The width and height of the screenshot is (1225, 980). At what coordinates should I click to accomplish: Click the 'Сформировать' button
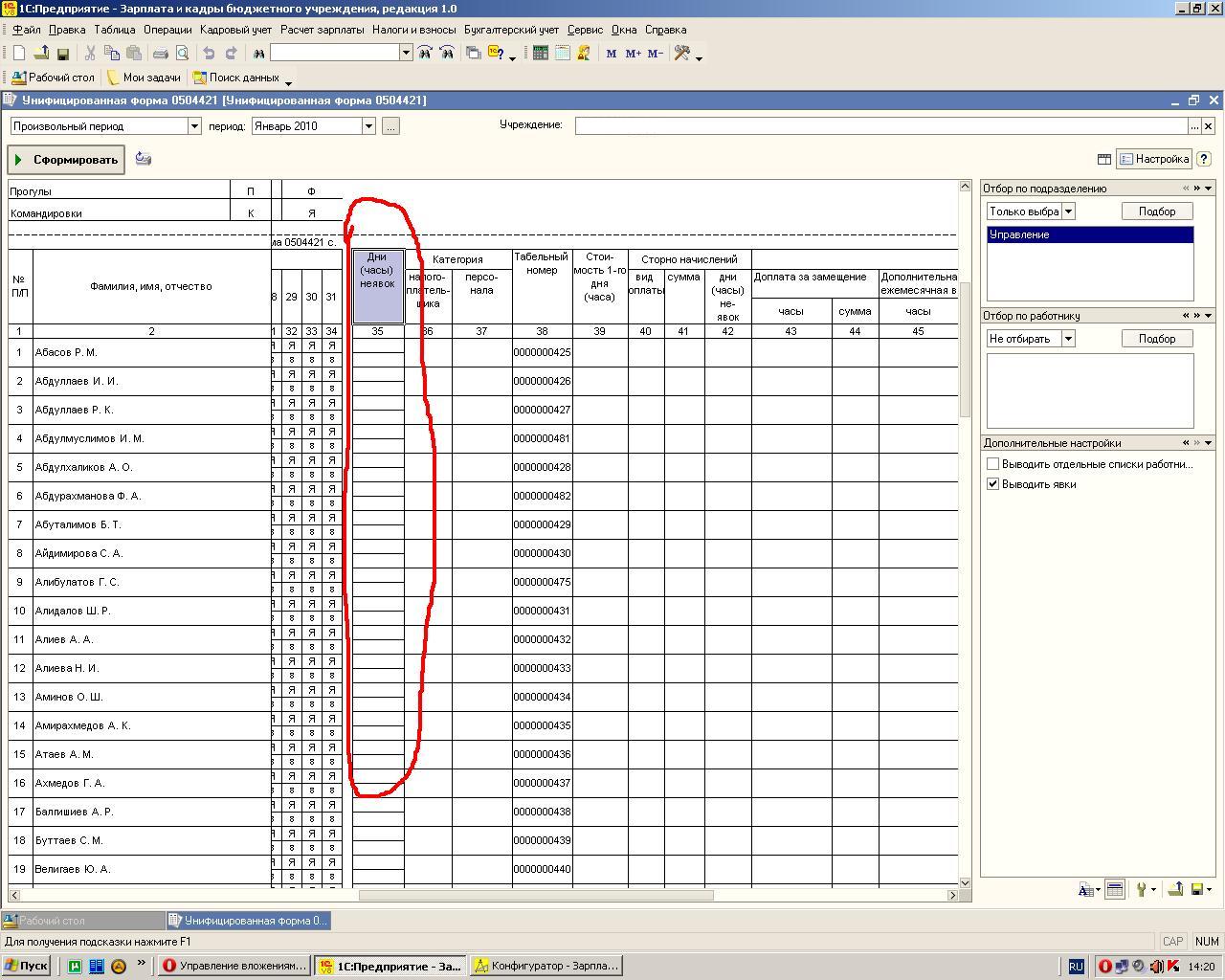click(65, 160)
